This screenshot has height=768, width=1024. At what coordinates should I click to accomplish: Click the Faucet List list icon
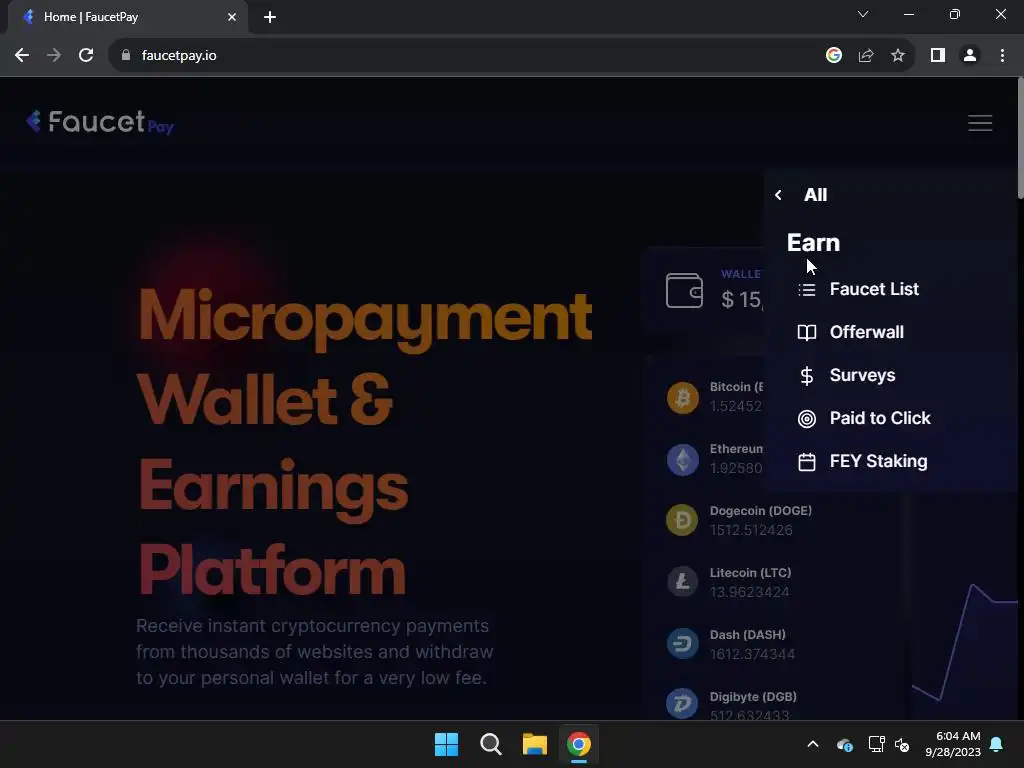pos(807,289)
